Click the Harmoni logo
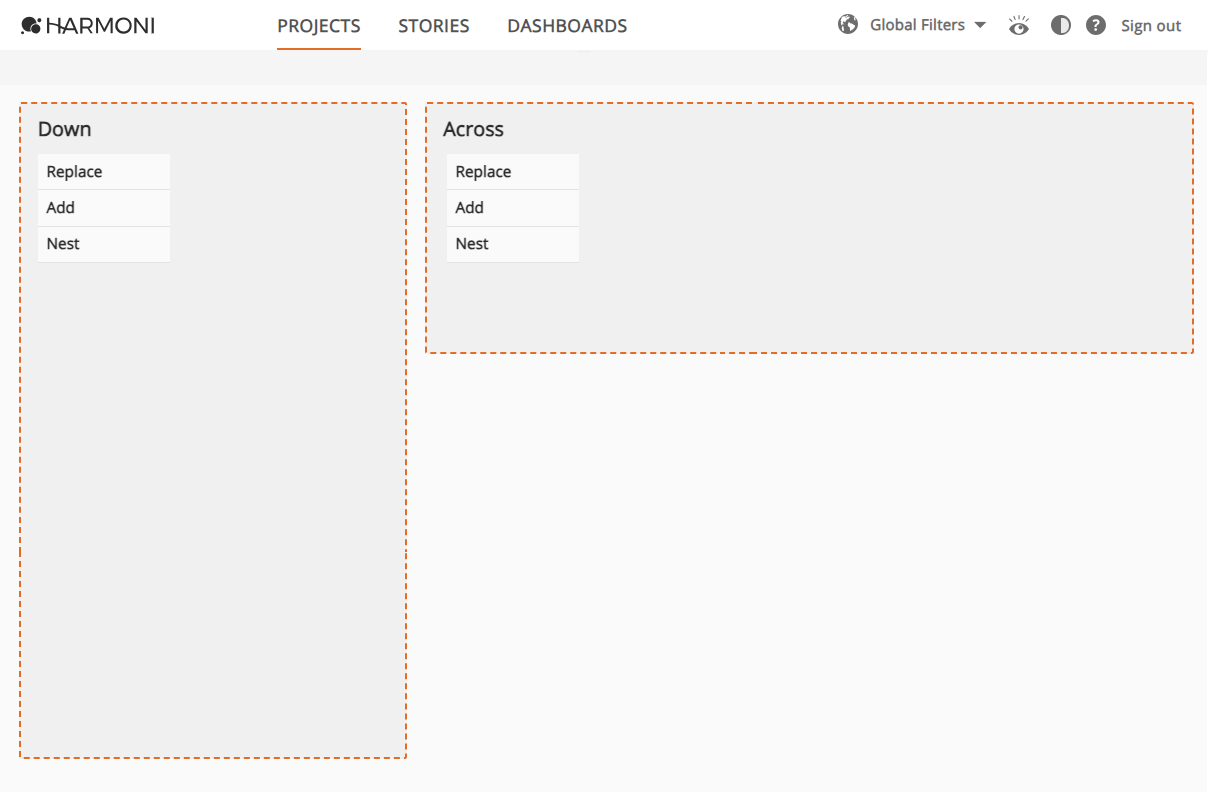The height and width of the screenshot is (792, 1208). tap(88, 26)
